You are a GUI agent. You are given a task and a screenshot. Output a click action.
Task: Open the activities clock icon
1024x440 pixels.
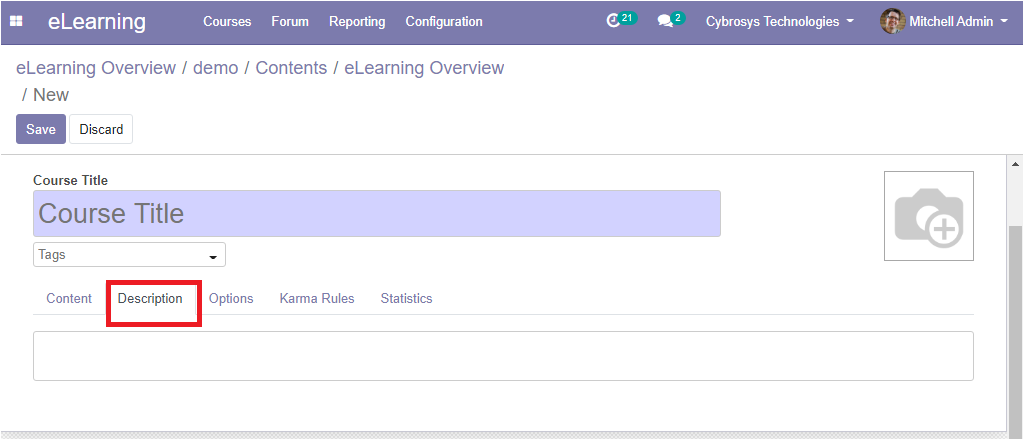point(613,22)
